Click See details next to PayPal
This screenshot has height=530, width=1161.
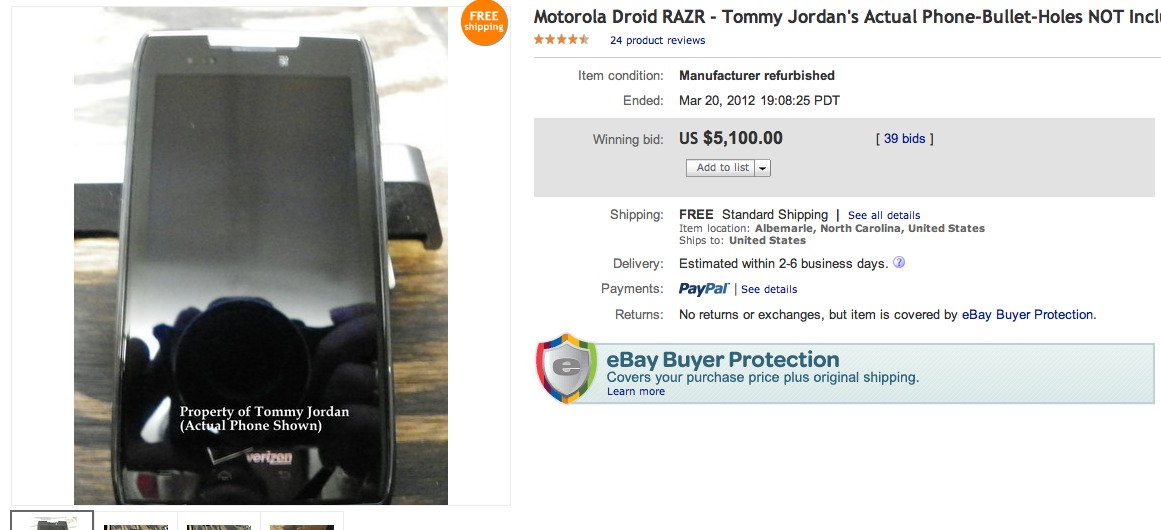pyautogui.click(x=769, y=290)
